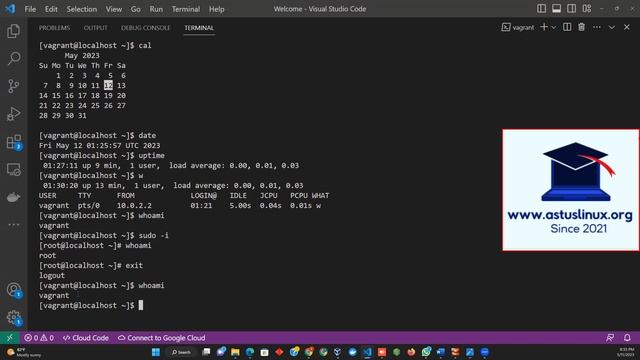This screenshot has width=640, height=360.
Task: Click 'Fri May 12 01:25:57 UTC 2023' output
Action: 100,145
